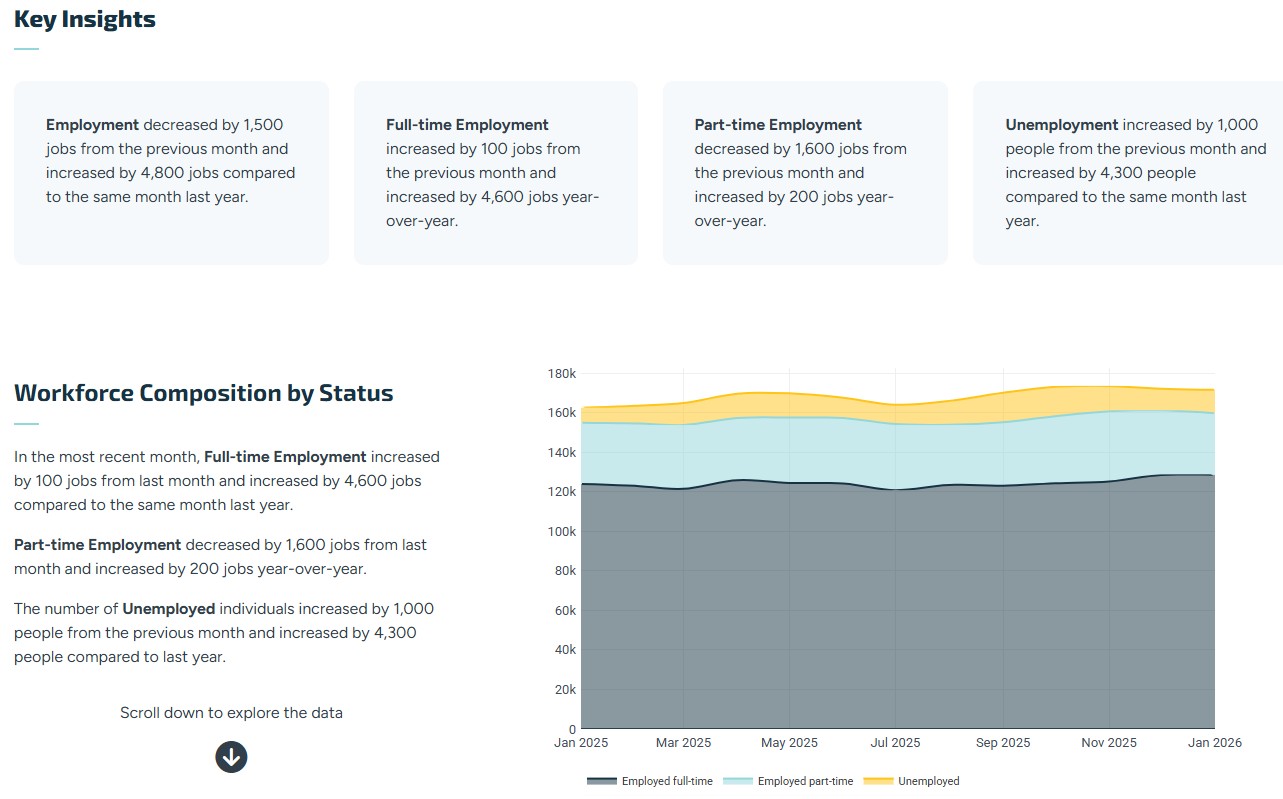Select the Part-time Employment insight card

[x=804, y=171]
